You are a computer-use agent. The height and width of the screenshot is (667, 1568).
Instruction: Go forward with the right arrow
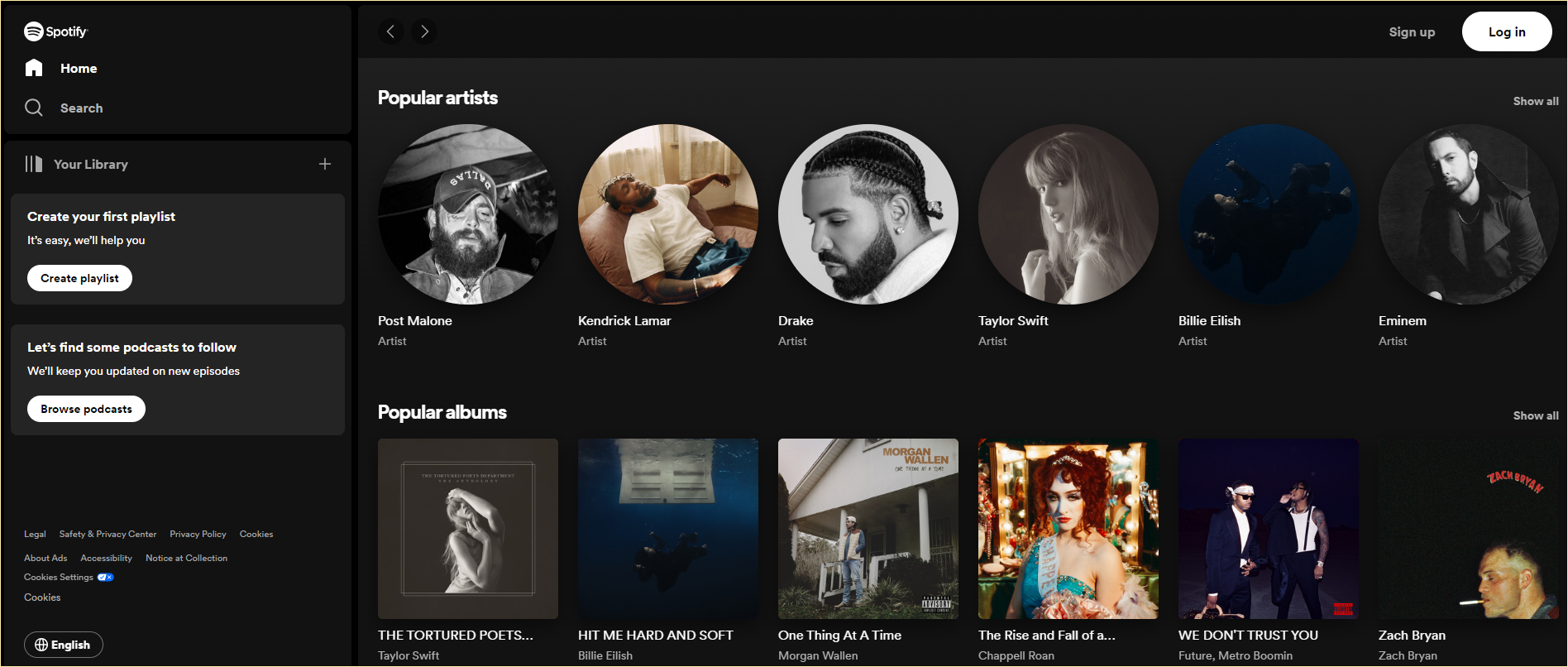click(424, 31)
